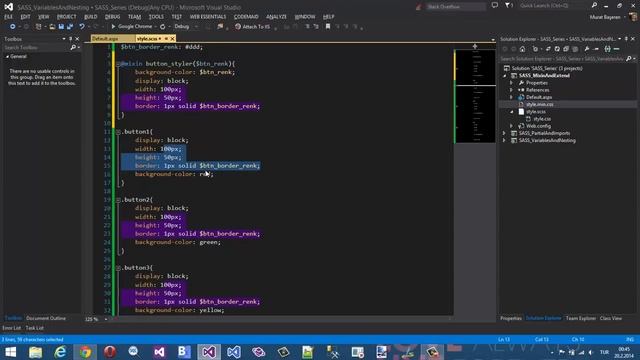This screenshot has width=640, height=360.
Task: Click the Home icon in Solution Explorer
Action: click(522, 49)
